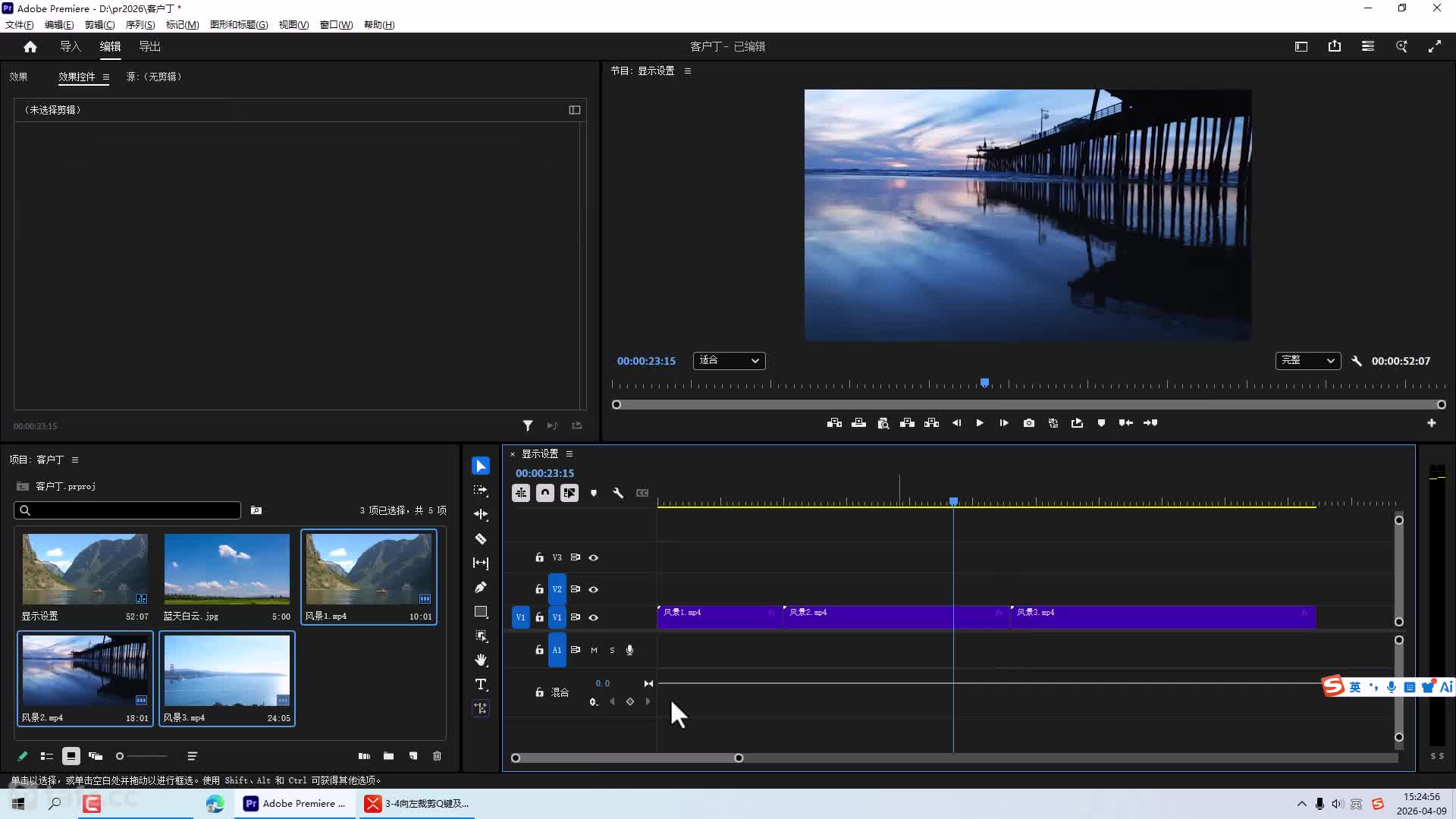
Task: Click the Home icon
Action: tap(30, 47)
